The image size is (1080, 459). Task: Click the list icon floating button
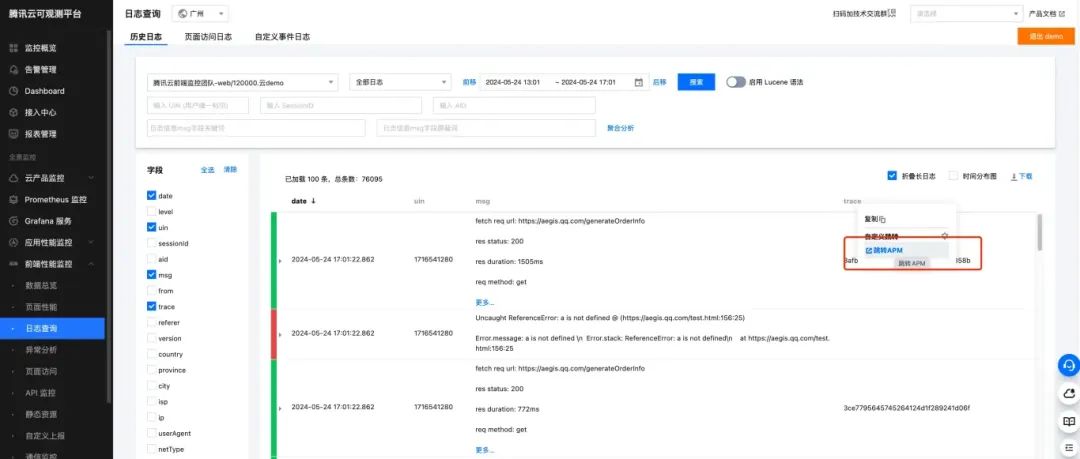[x=1068, y=448]
